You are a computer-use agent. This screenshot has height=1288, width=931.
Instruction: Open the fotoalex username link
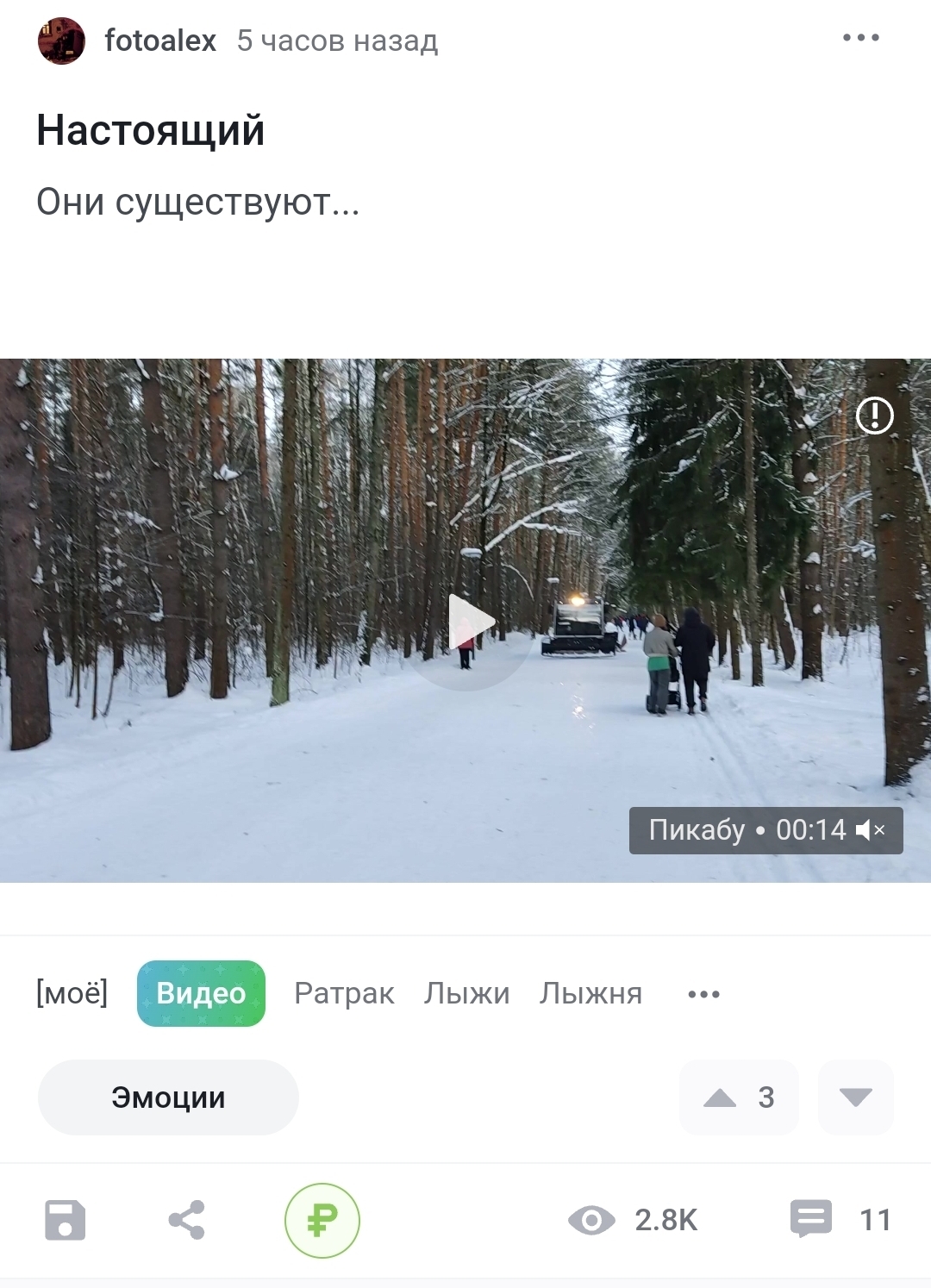[160, 41]
